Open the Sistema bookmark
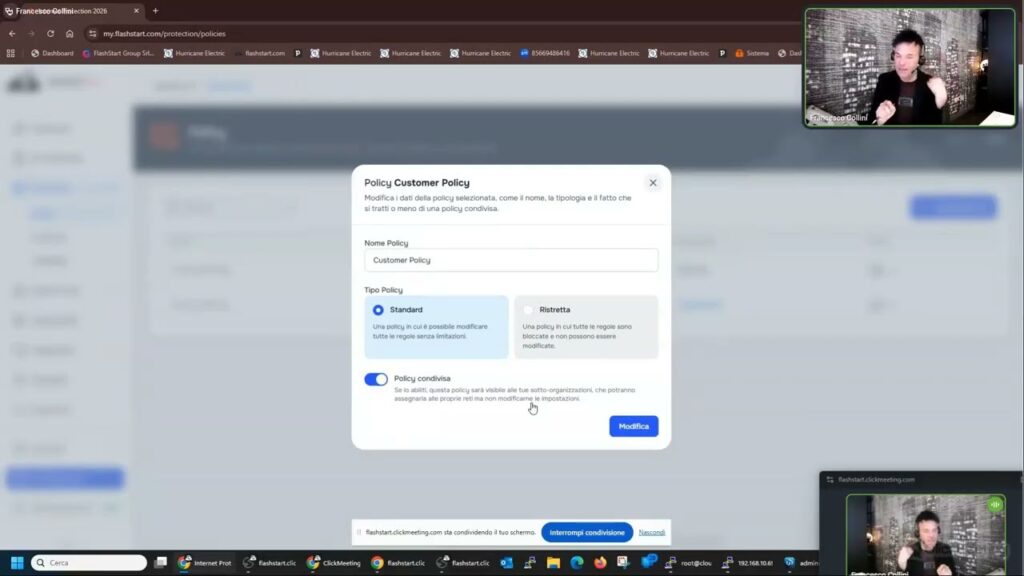Image resolution: width=1024 pixels, height=576 pixels. click(752, 53)
